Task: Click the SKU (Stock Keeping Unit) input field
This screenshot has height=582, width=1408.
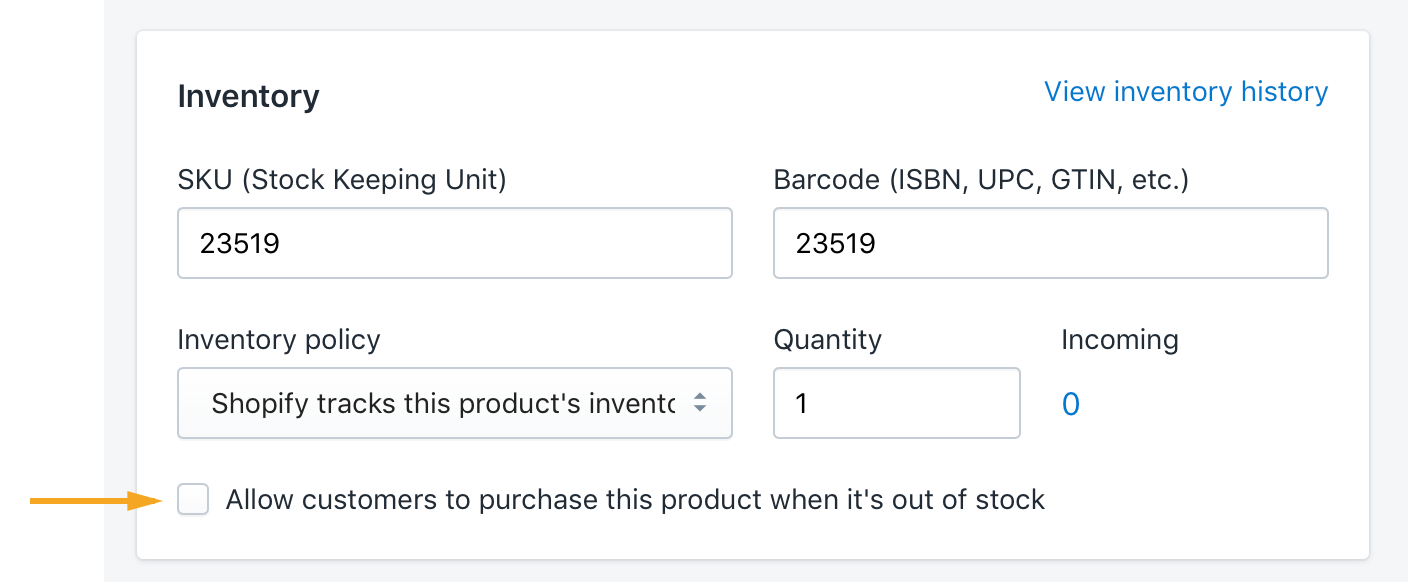Action: coord(454,243)
